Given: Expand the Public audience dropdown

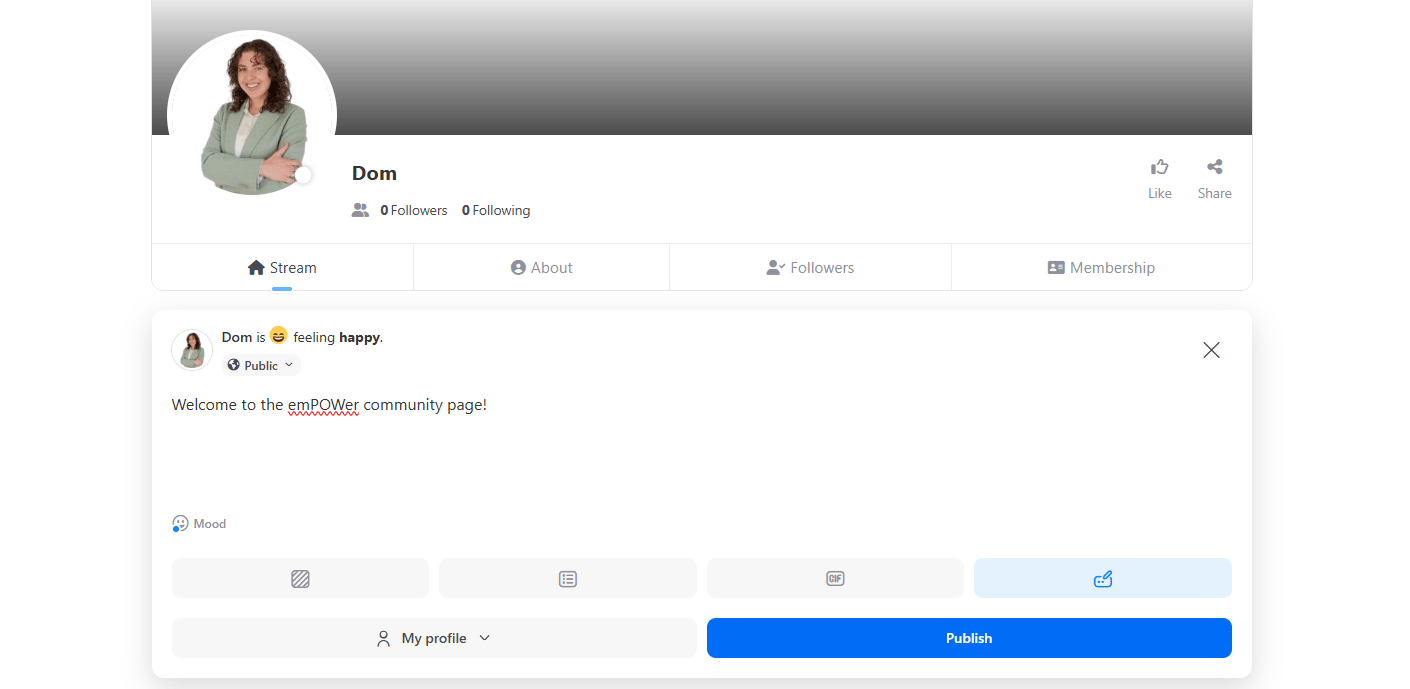Looking at the screenshot, I should point(290,364).
